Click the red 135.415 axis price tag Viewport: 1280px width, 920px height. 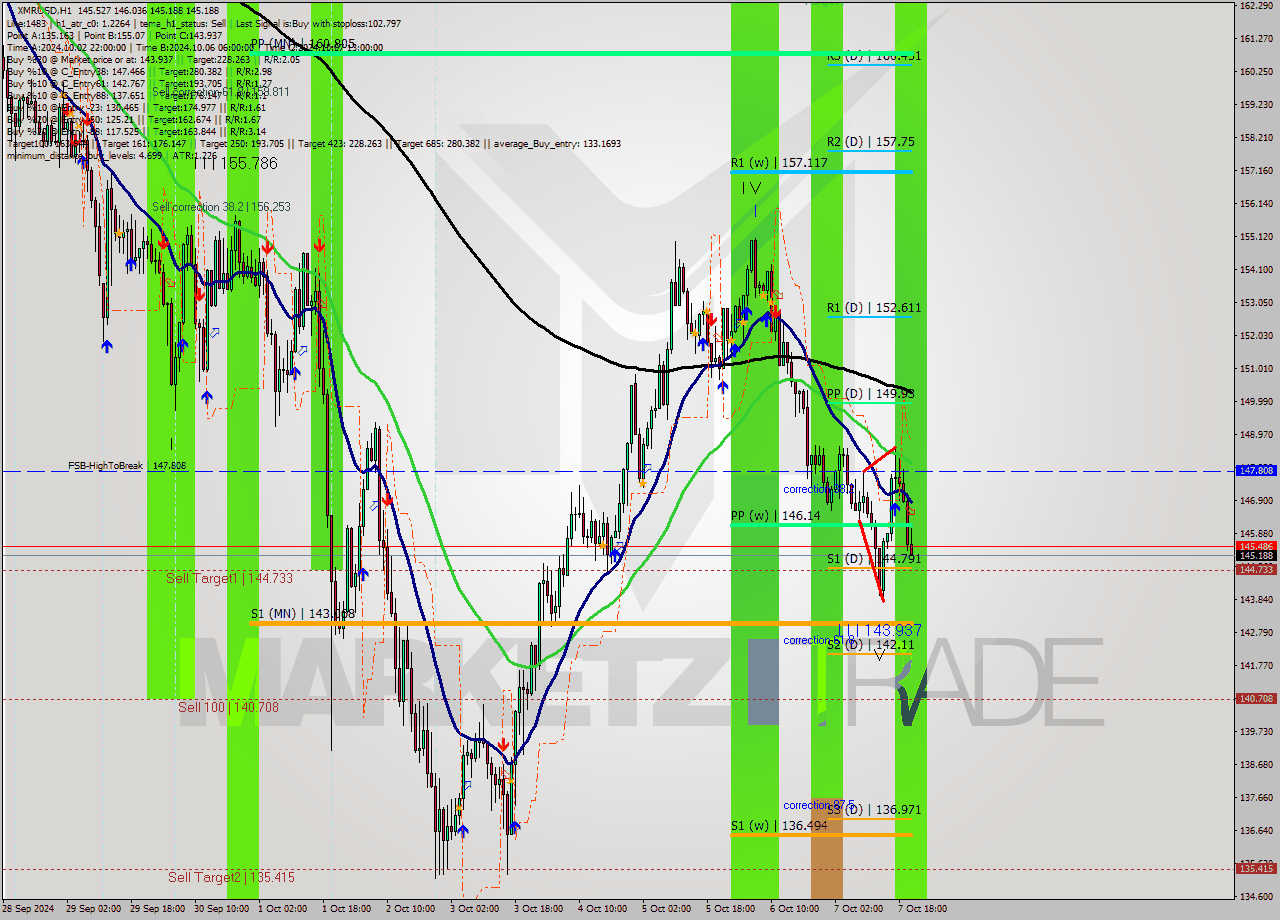[1256, 868]
